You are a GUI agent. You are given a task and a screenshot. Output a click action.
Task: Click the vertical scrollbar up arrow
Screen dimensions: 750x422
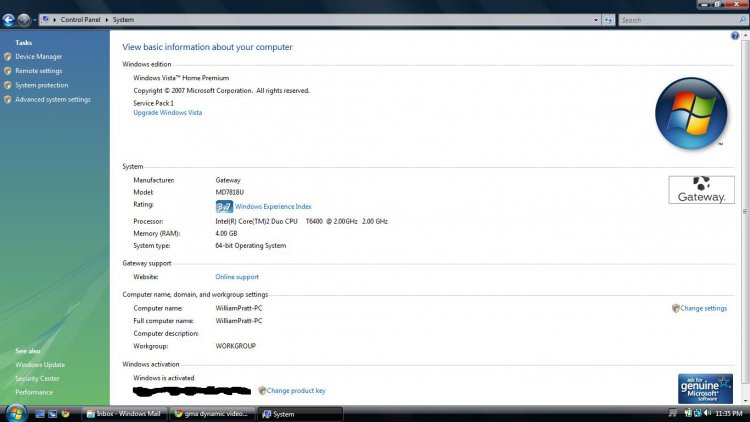pos(746,36)
